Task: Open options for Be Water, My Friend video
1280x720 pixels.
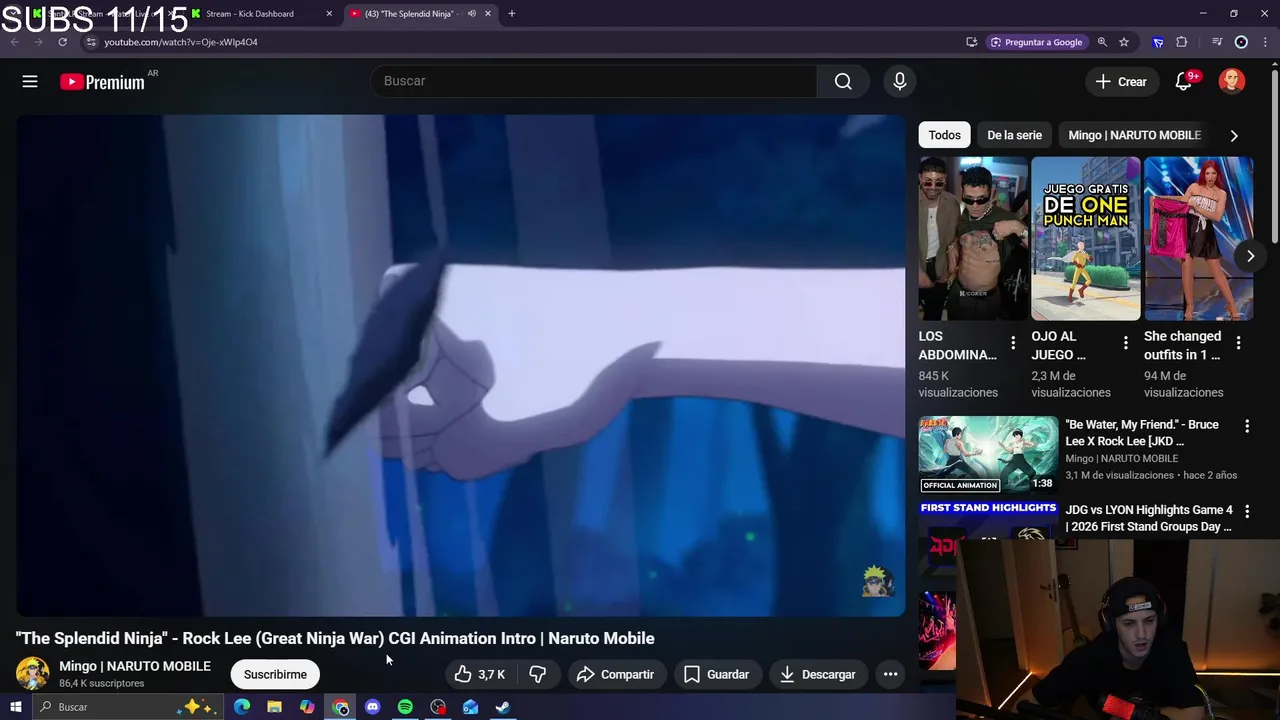Action: pos(1246,426)
